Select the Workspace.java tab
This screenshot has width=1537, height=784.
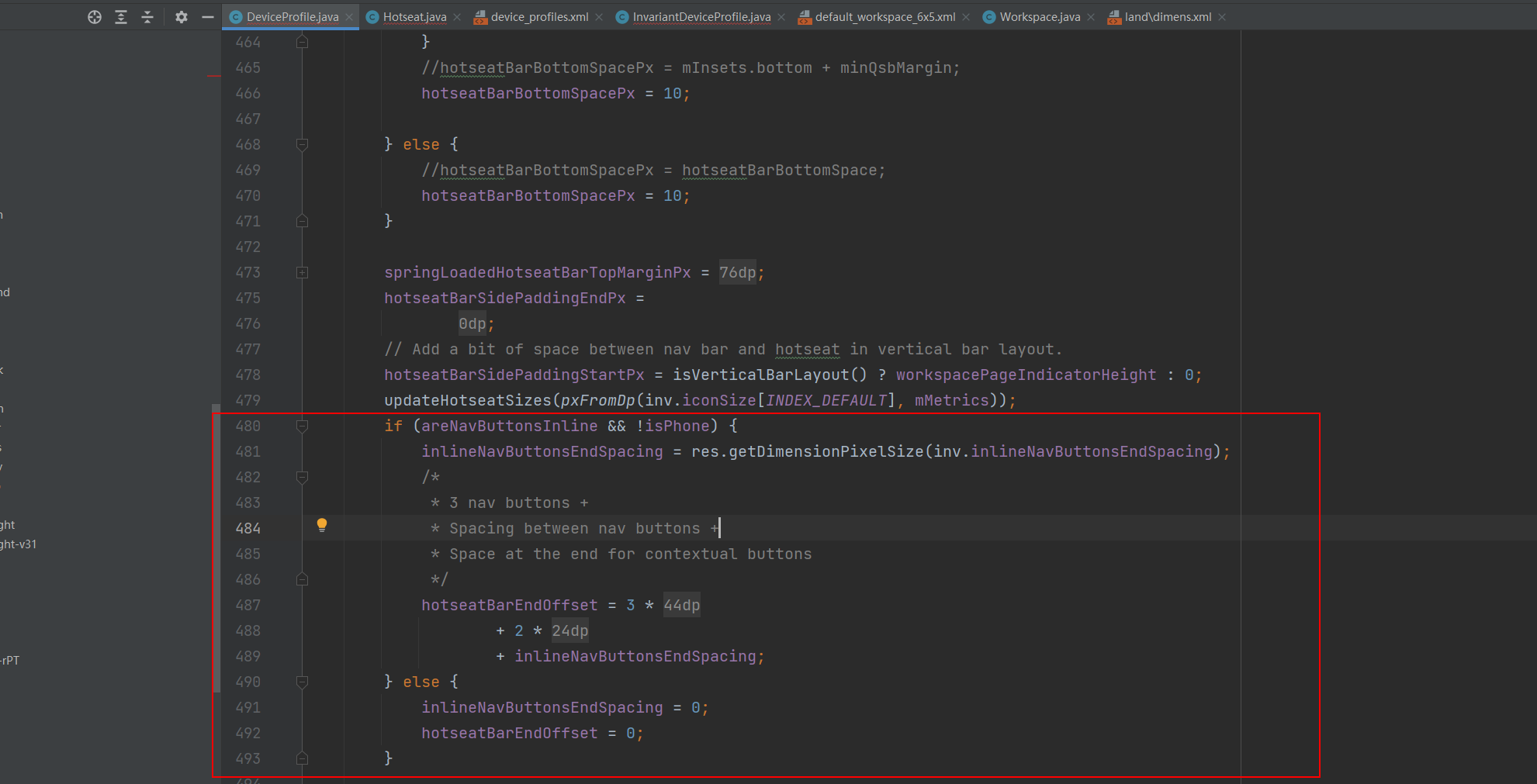[1040, 17]
